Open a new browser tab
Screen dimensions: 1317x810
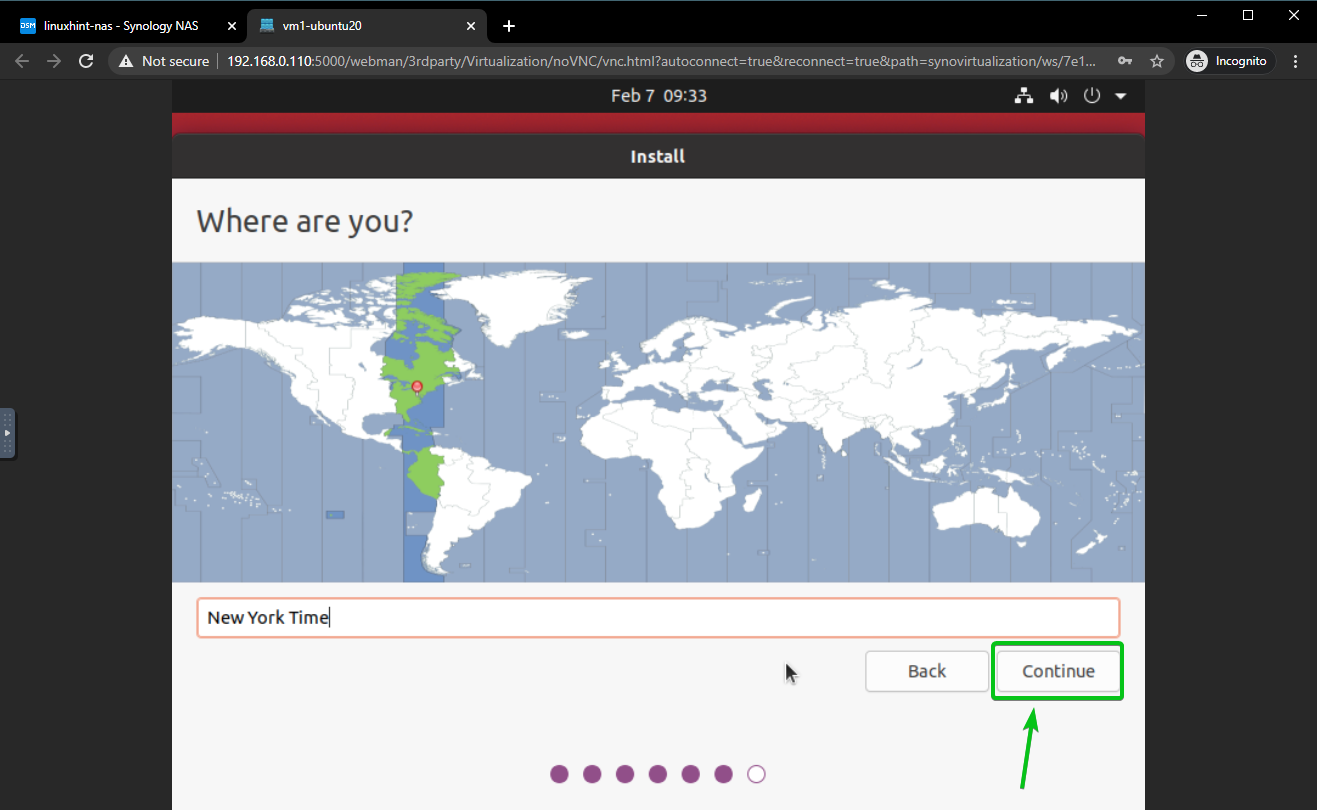pos(508,26)
